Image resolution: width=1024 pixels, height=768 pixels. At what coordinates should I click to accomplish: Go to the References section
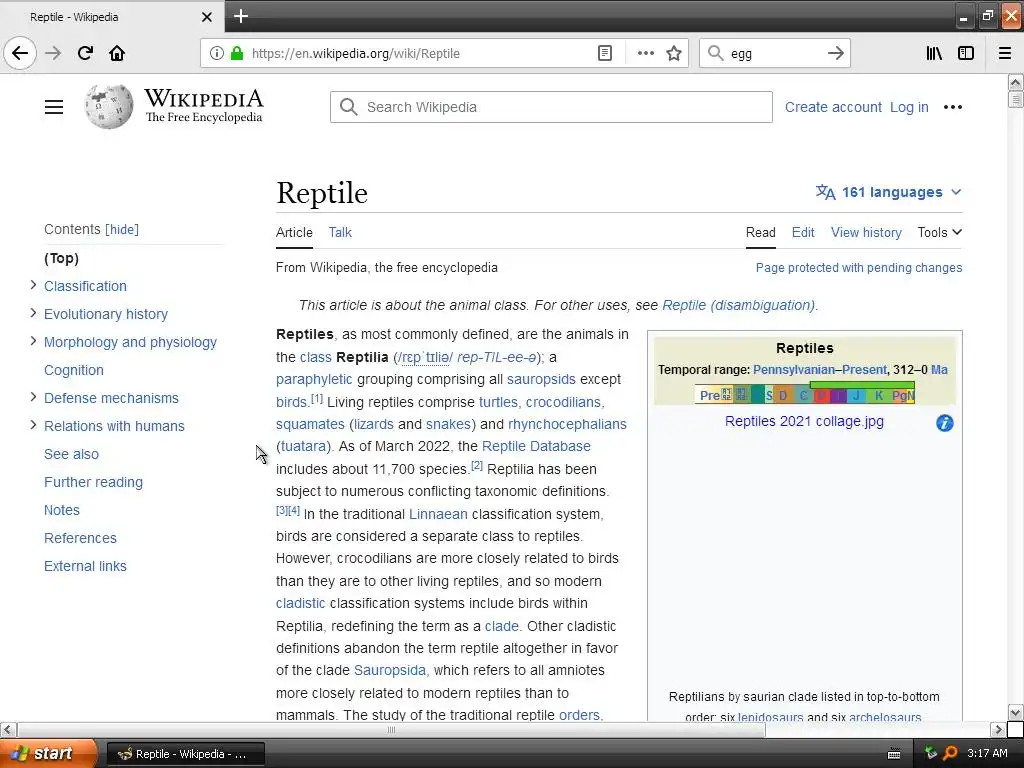[80, 538]
